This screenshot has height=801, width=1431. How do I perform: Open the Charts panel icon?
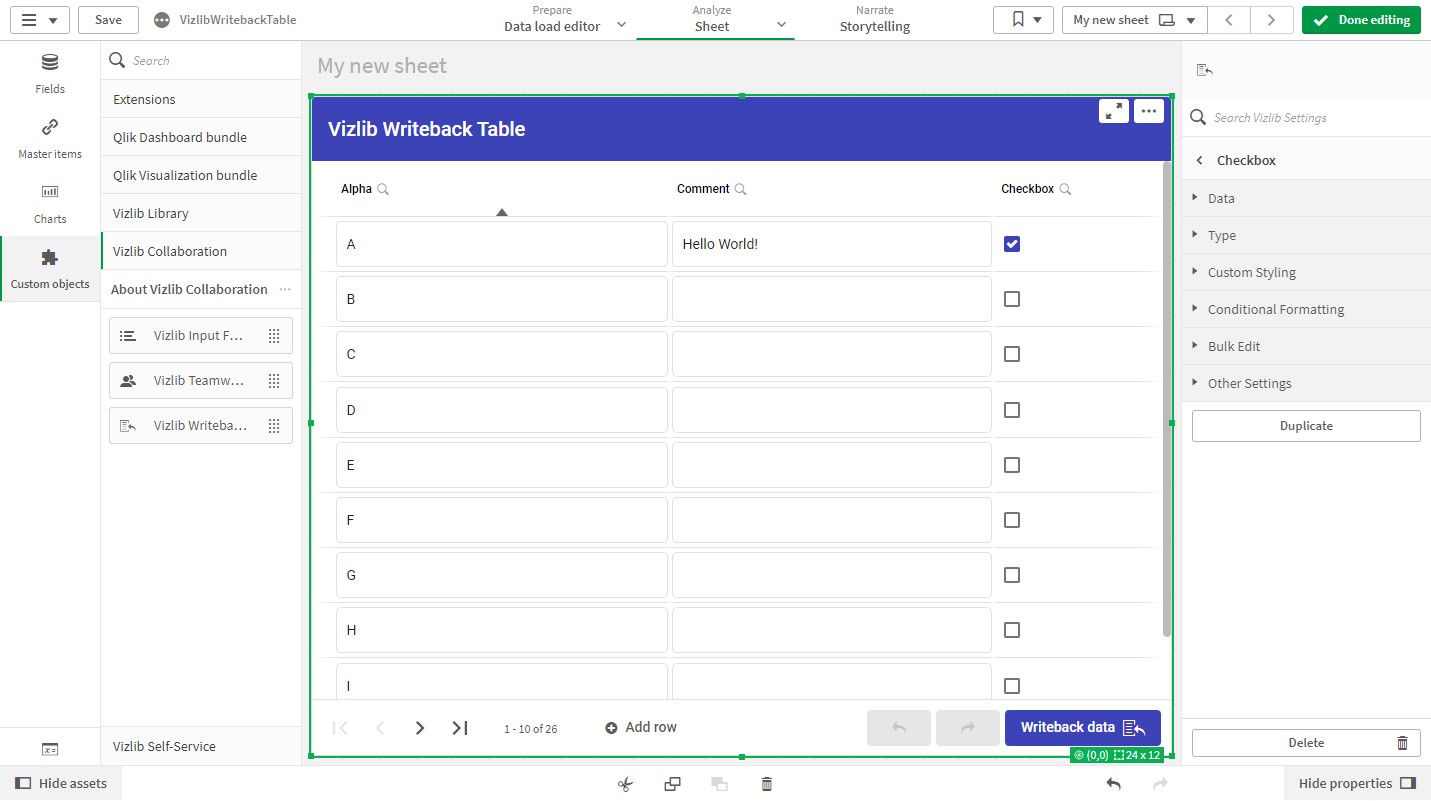coord(50,191)
